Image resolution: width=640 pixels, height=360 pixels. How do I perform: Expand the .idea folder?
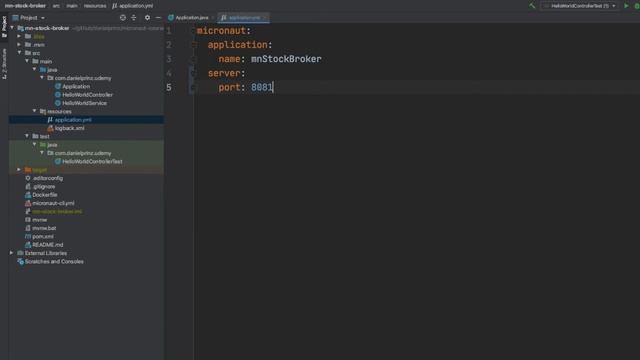19,36
